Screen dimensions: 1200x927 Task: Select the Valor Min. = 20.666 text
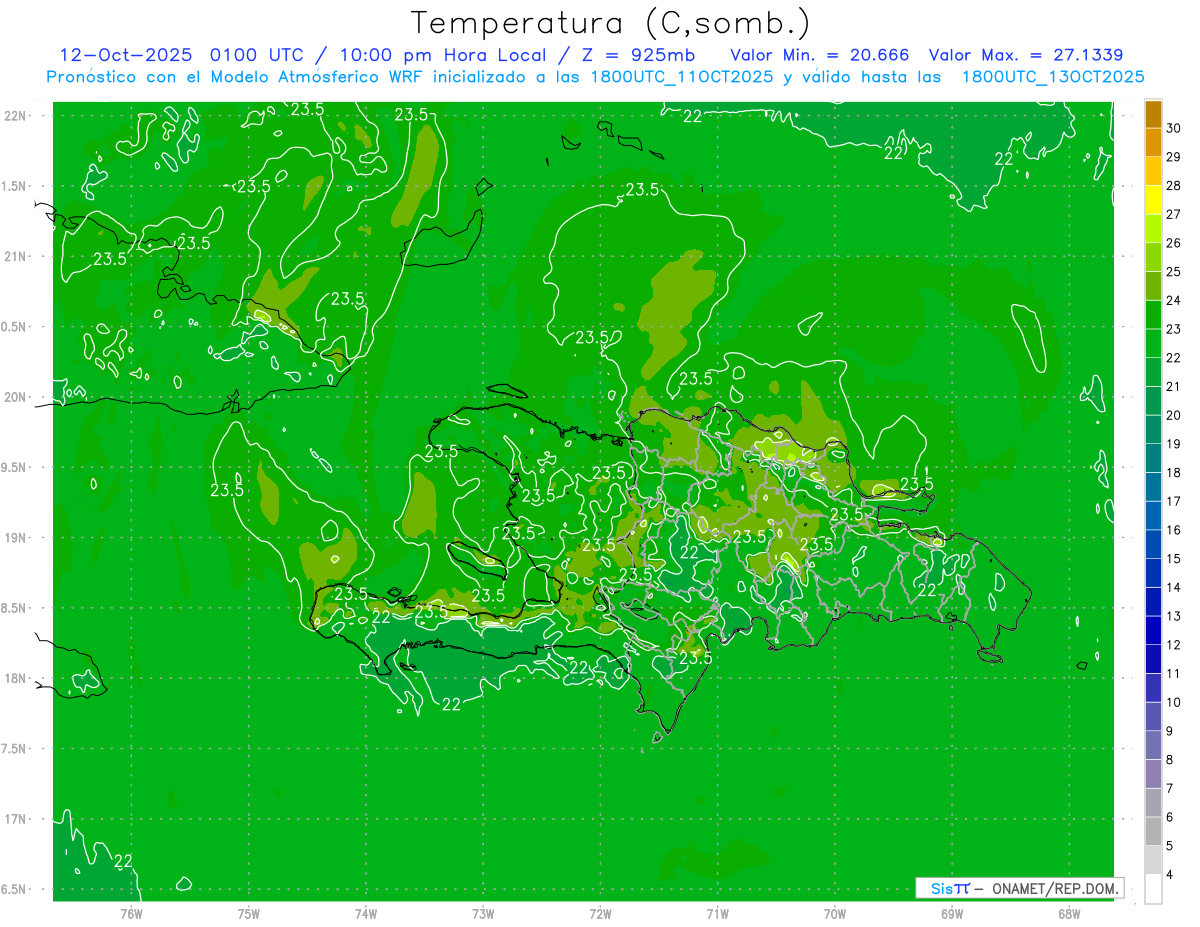pos(819,55)
